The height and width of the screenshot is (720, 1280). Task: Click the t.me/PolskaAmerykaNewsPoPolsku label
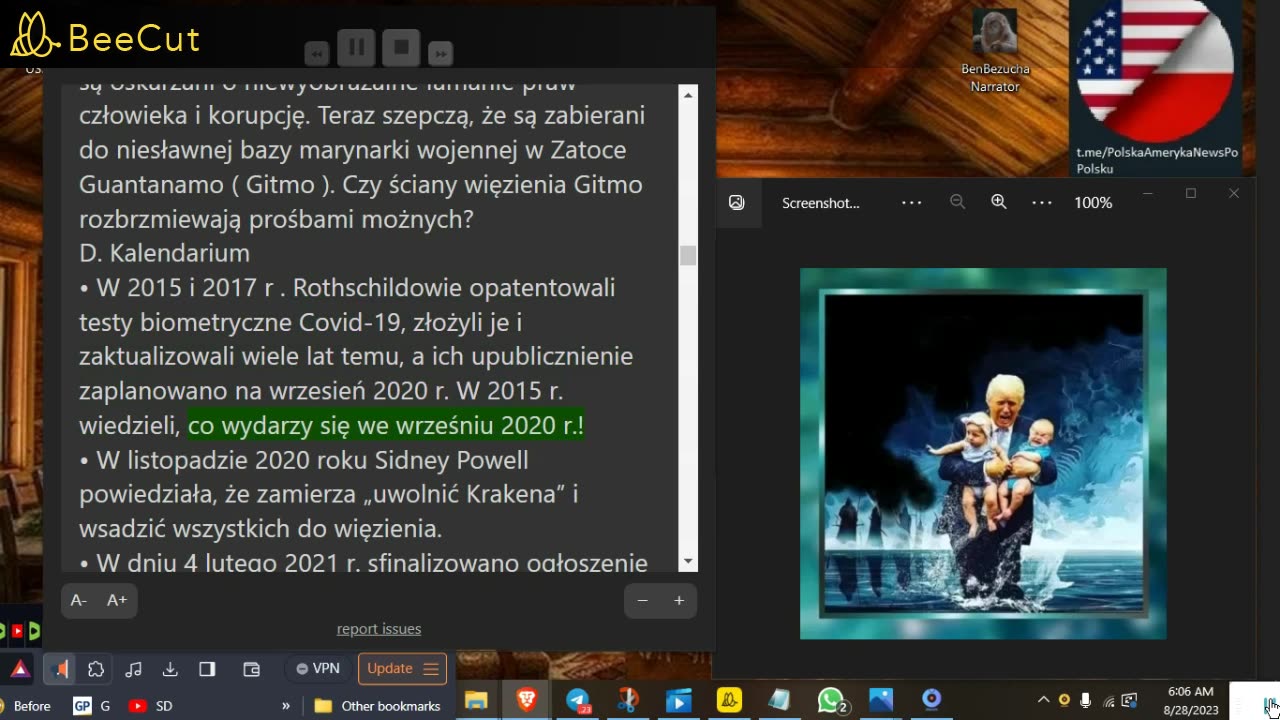(x=1157, y=160)
